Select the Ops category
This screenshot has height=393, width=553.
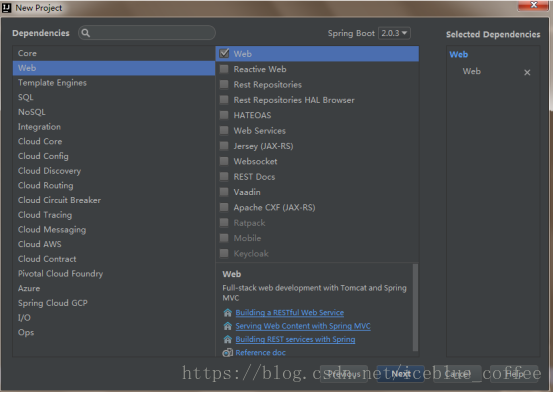point(114,333)
